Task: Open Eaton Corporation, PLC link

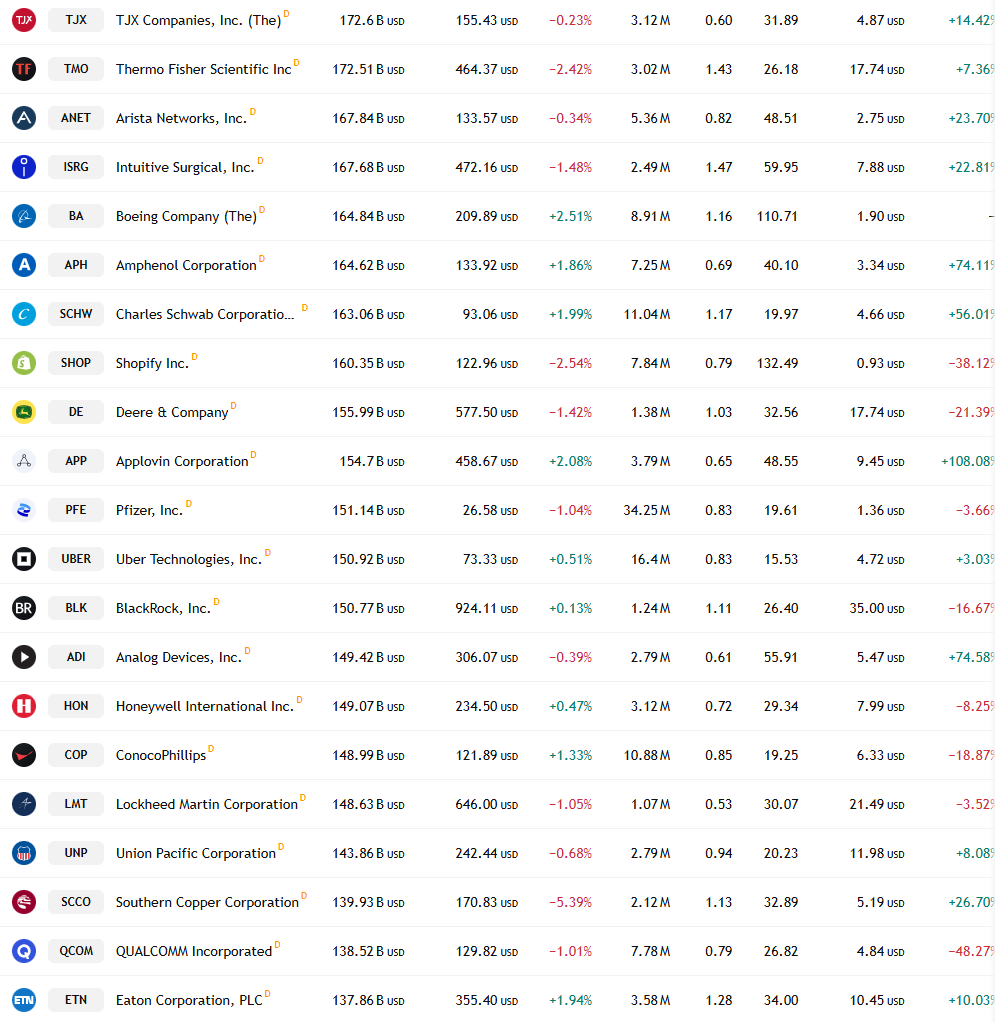Action: coord(189,1000)
